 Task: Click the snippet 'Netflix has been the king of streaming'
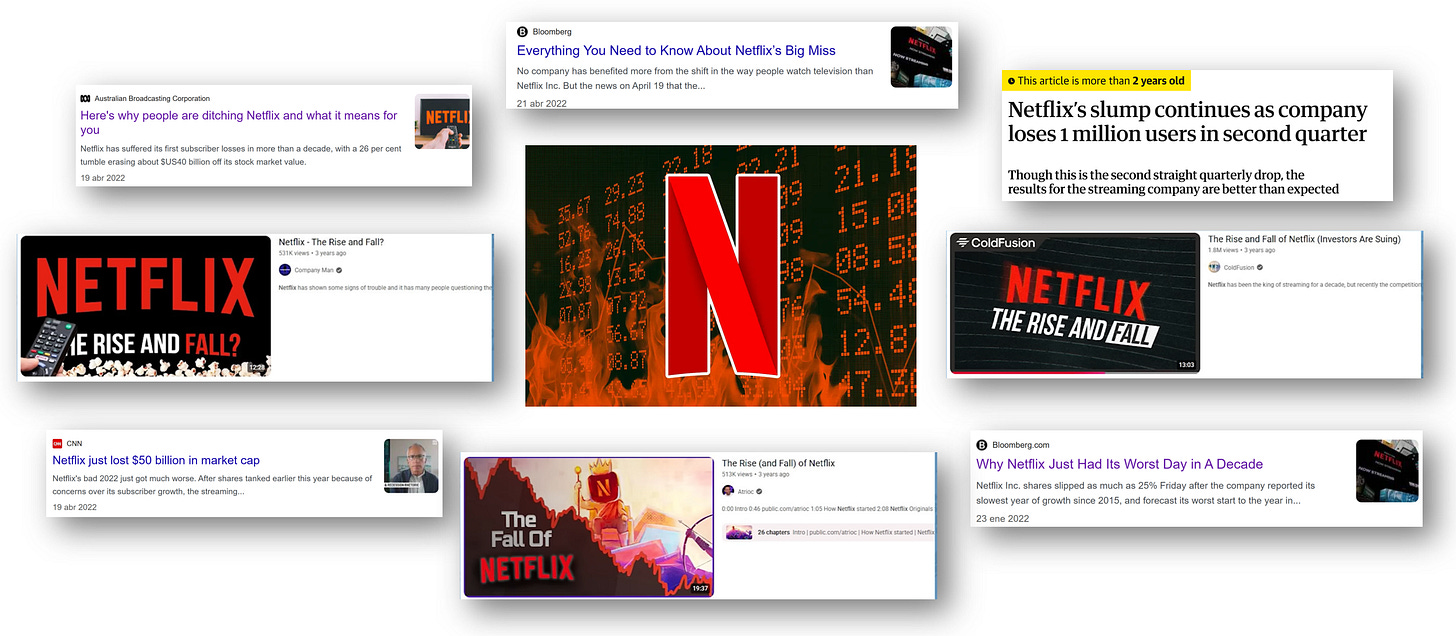coord(1314,285)
